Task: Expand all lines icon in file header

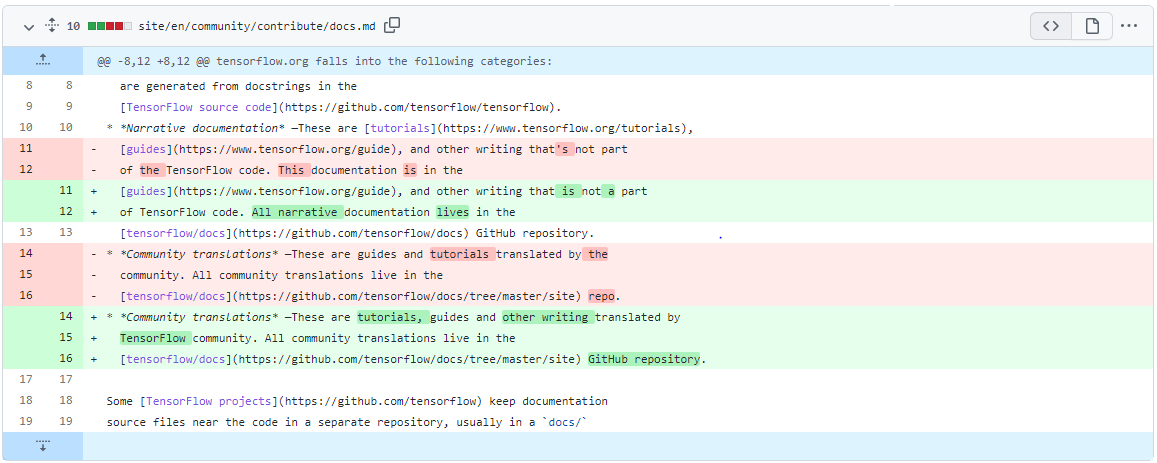Action: coord(52,26)
